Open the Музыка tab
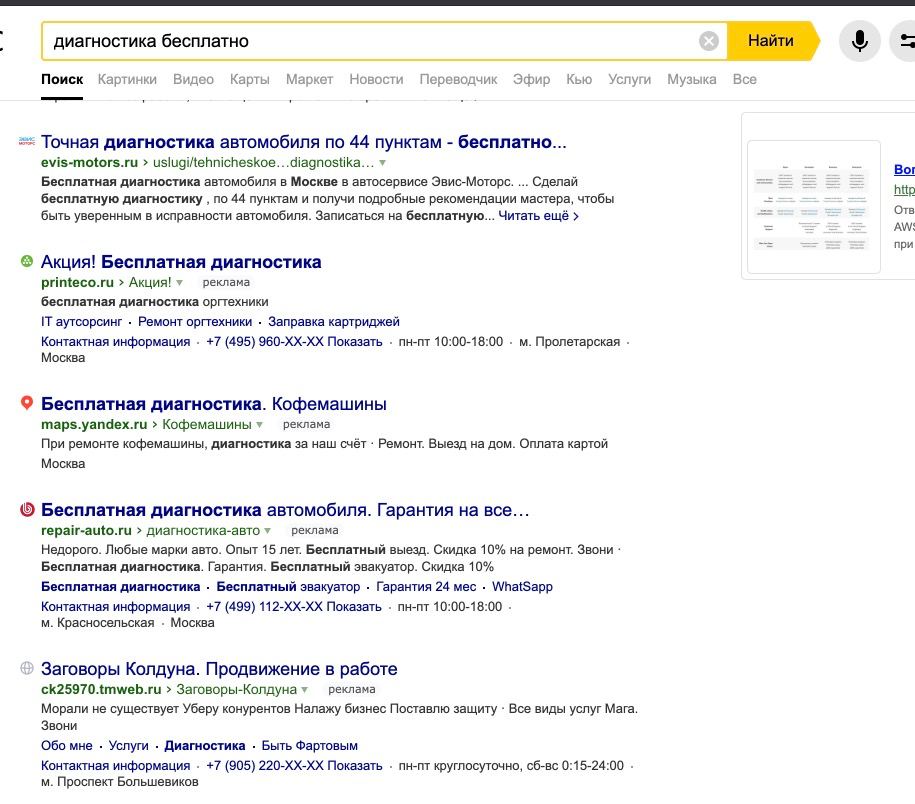 point(692,79)
